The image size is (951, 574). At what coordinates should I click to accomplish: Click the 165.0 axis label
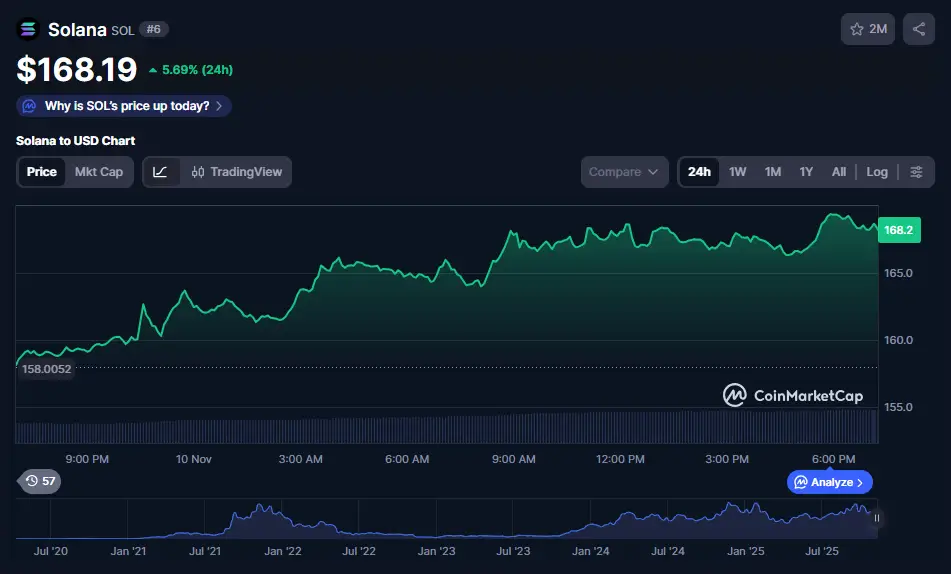tap(898, 273)
